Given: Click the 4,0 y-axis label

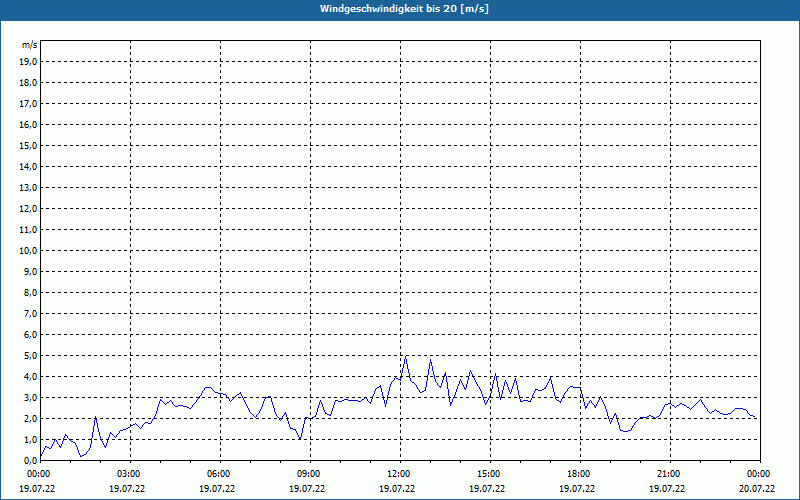Looking at the screenshot, I should click(x=30, y=377).
